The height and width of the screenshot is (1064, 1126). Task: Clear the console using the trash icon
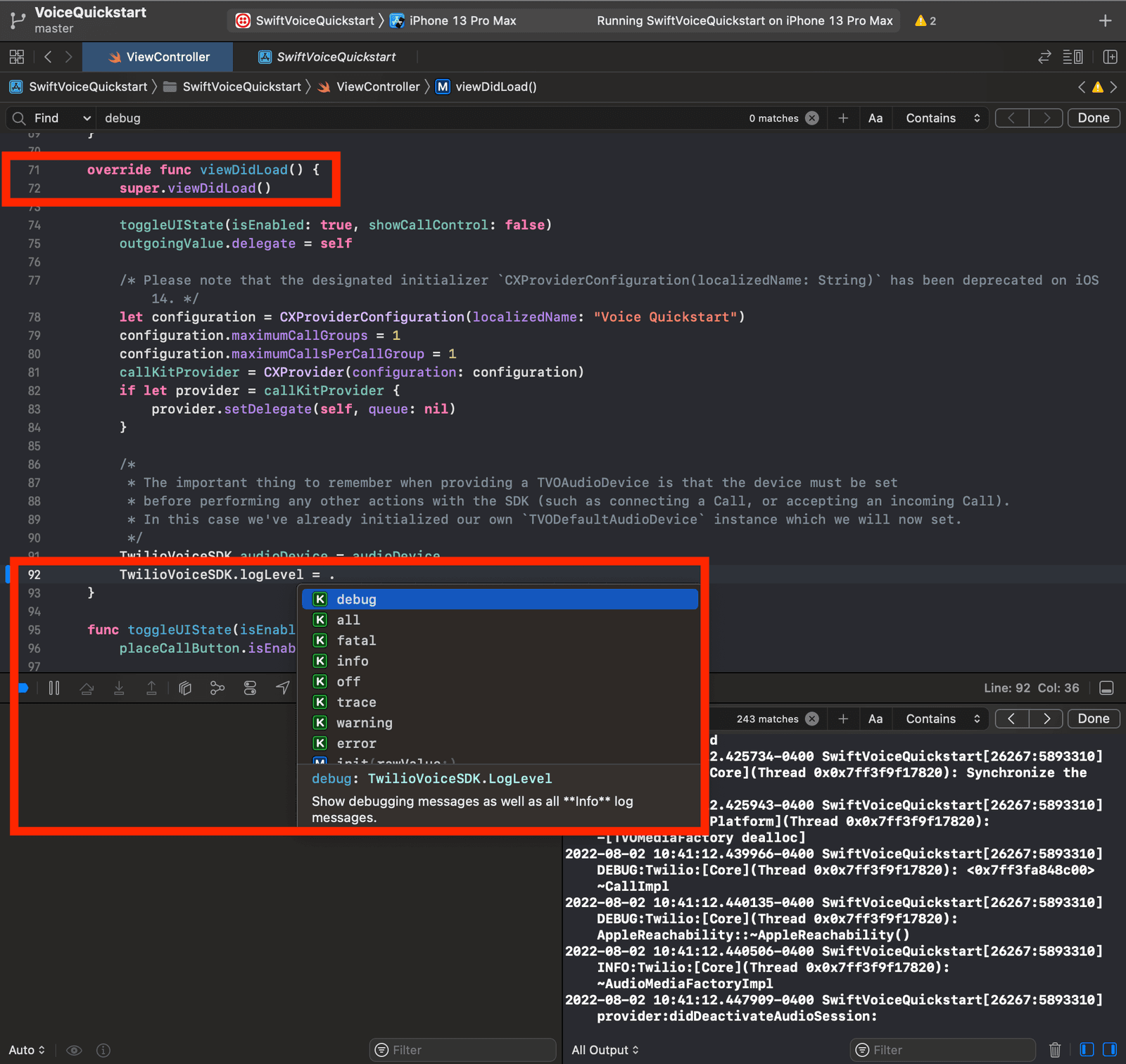click(1055, 1049)
